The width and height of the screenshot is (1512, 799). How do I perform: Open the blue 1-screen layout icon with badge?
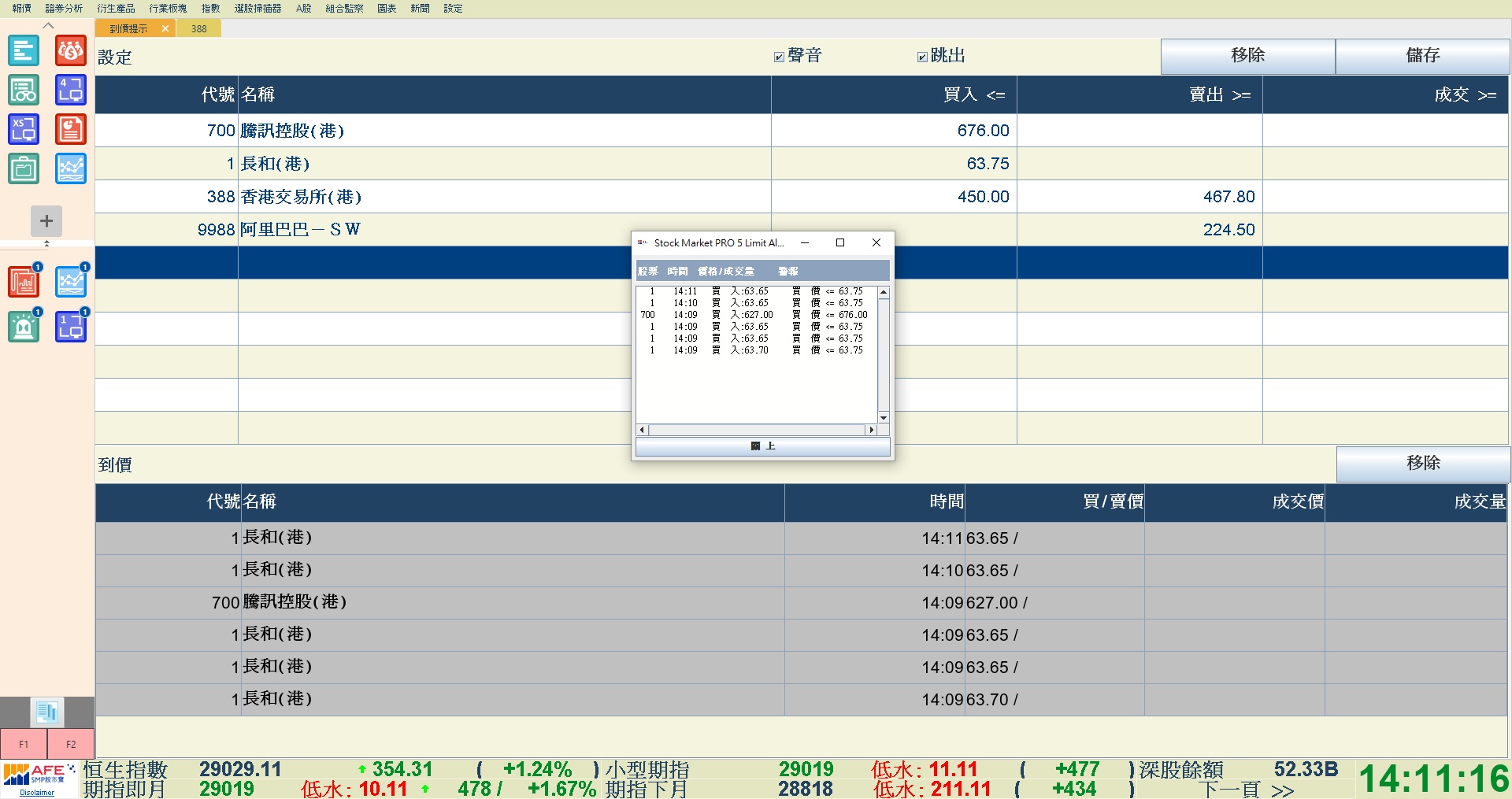(71, 326)
